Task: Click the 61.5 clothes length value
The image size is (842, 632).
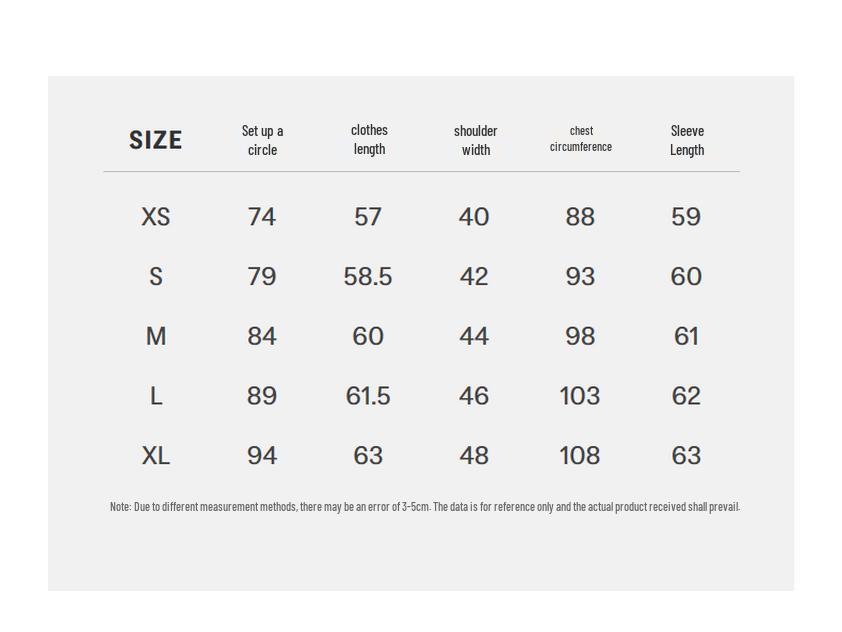Action: [x=368, y=396]
